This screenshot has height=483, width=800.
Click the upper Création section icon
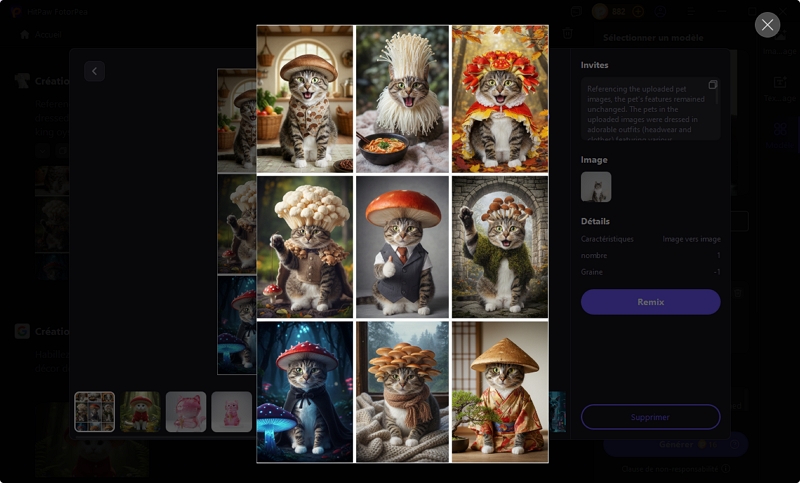pyautogui.click(x=22, y=80)
